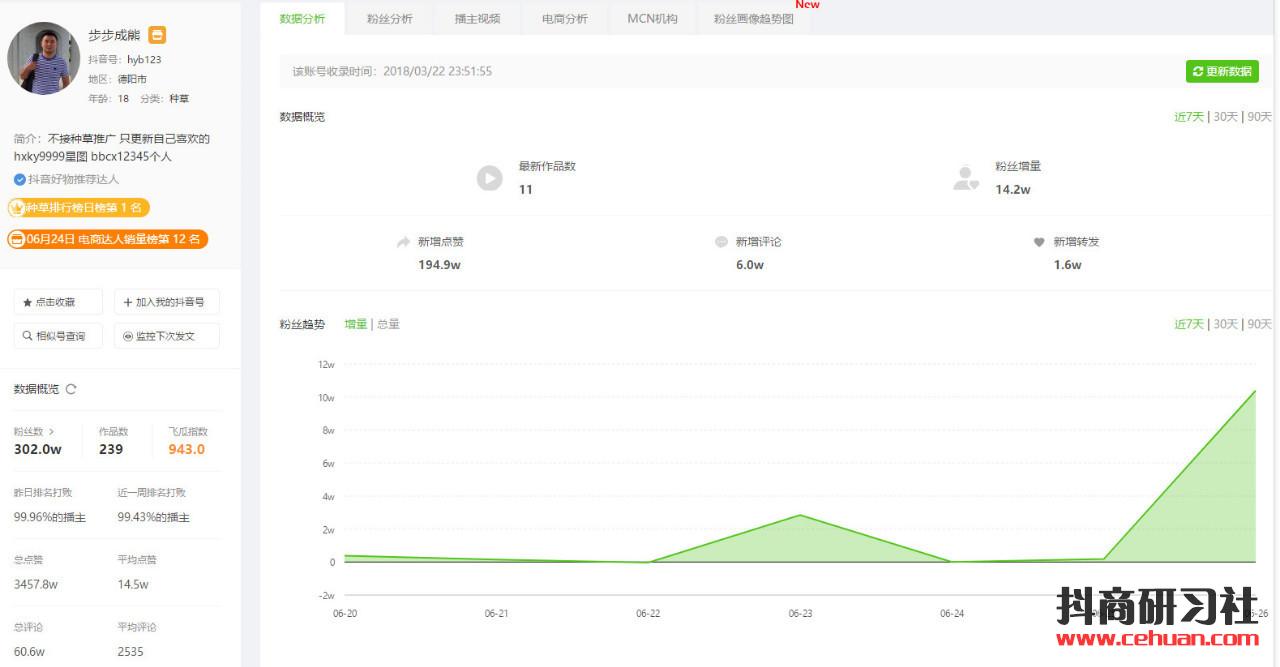This screenshot has height=667, width=1280.
Task: Open 种草排行榜日榜第1名 ranking badge
Action: tap(79, 208)
